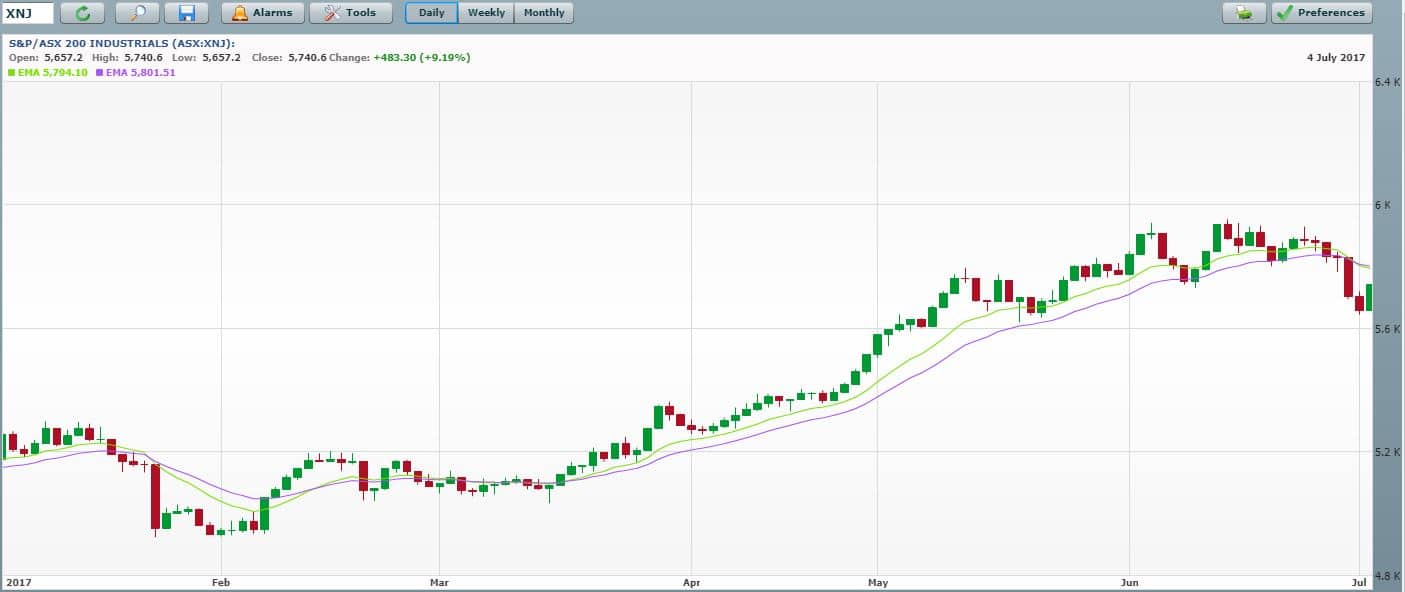Click the green refresh chart button

tap(82, 13)
